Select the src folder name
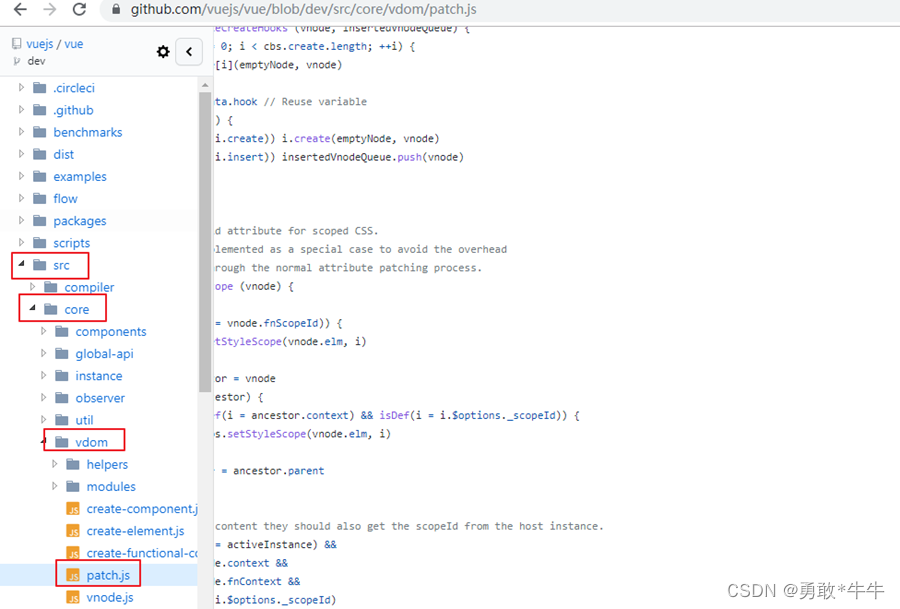This screenshot has width=900, height=609. [61, 265]
